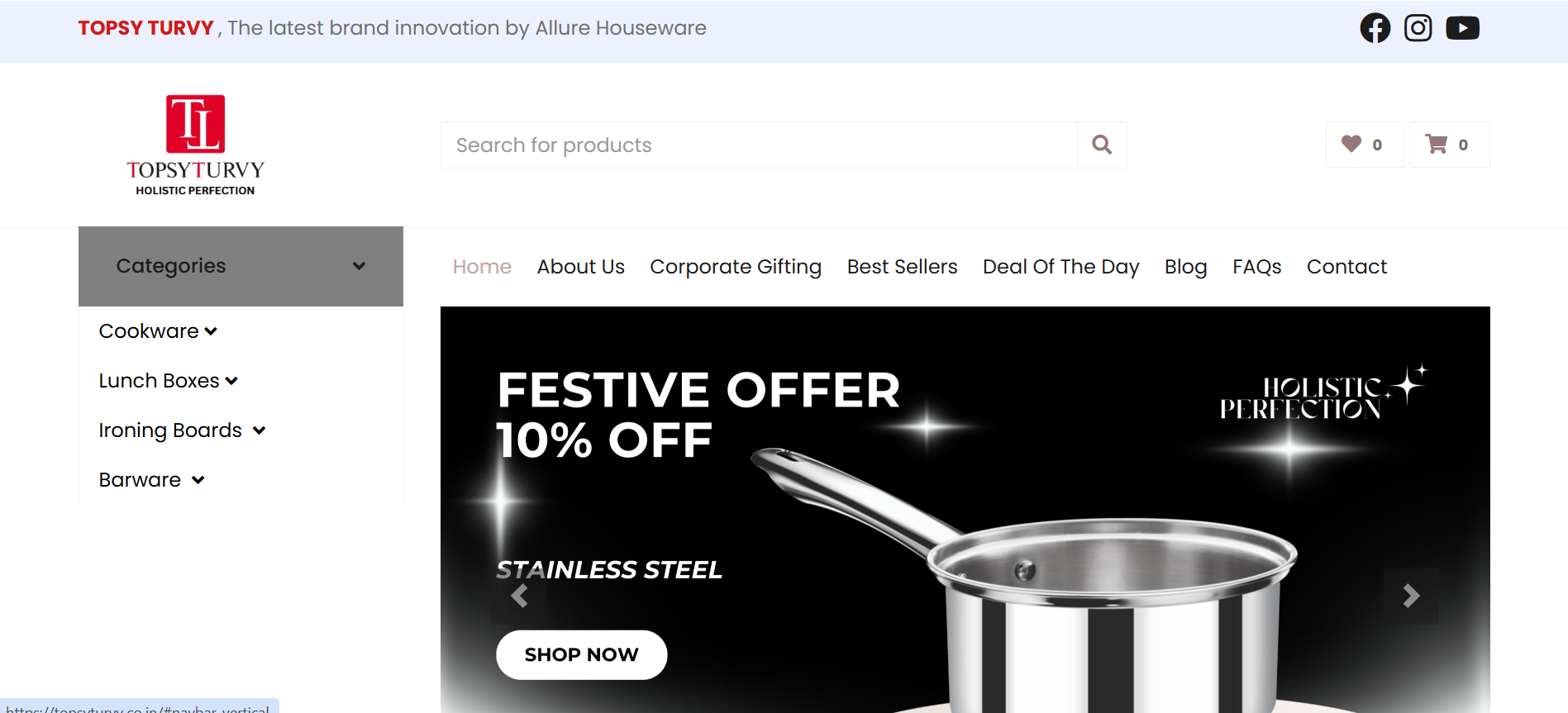This screenshot has height=713, width=1568.
Task: Open the shopping cart icon
Action: tap(1448, 145)
